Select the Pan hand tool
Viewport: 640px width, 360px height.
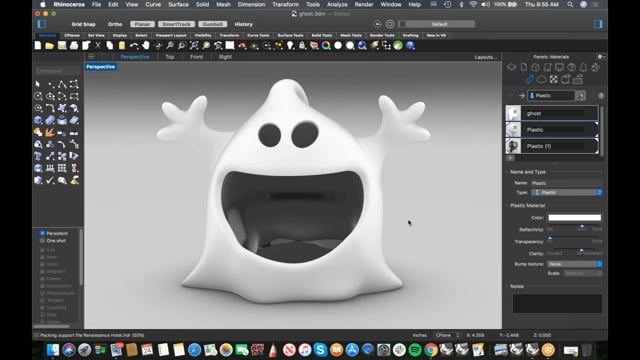pyautogui.click(x=146, y=45)
